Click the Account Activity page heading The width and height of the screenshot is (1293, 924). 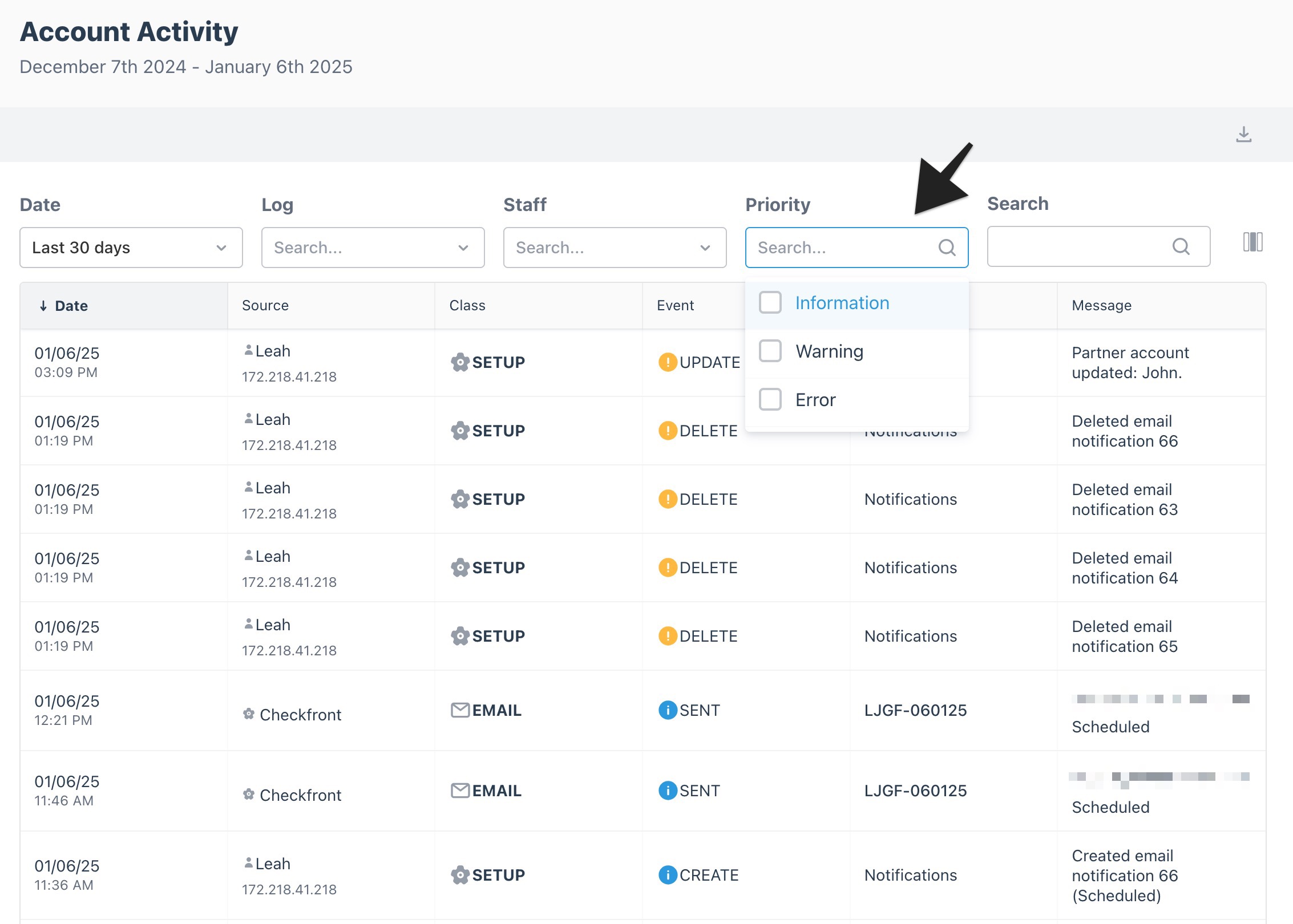129,31
